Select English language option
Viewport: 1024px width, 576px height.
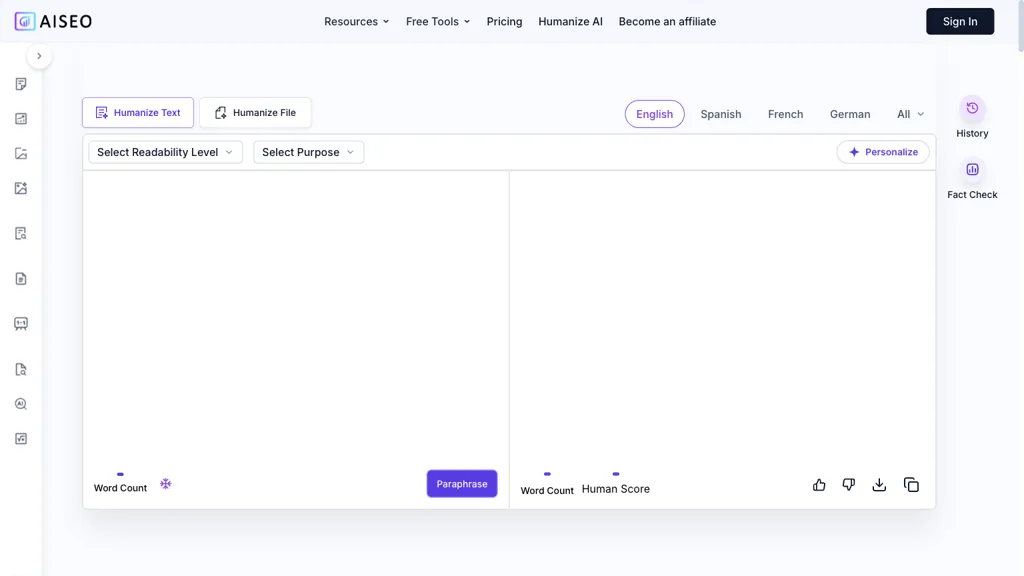tap(654, 114)
